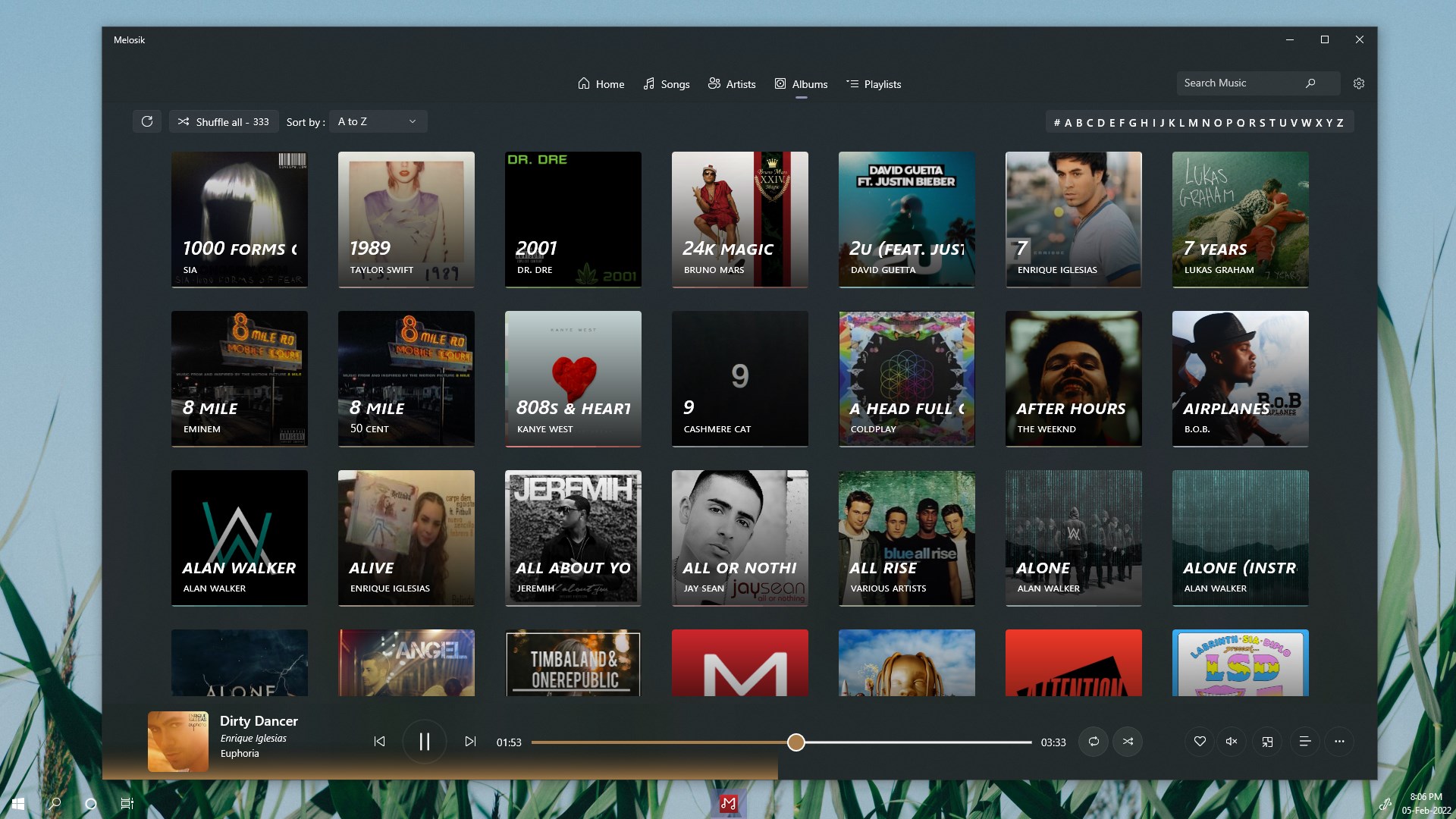Open 808s & Heartbreak by Kanye West
Screen dimensions: 1456x819
tap(573, 378)
